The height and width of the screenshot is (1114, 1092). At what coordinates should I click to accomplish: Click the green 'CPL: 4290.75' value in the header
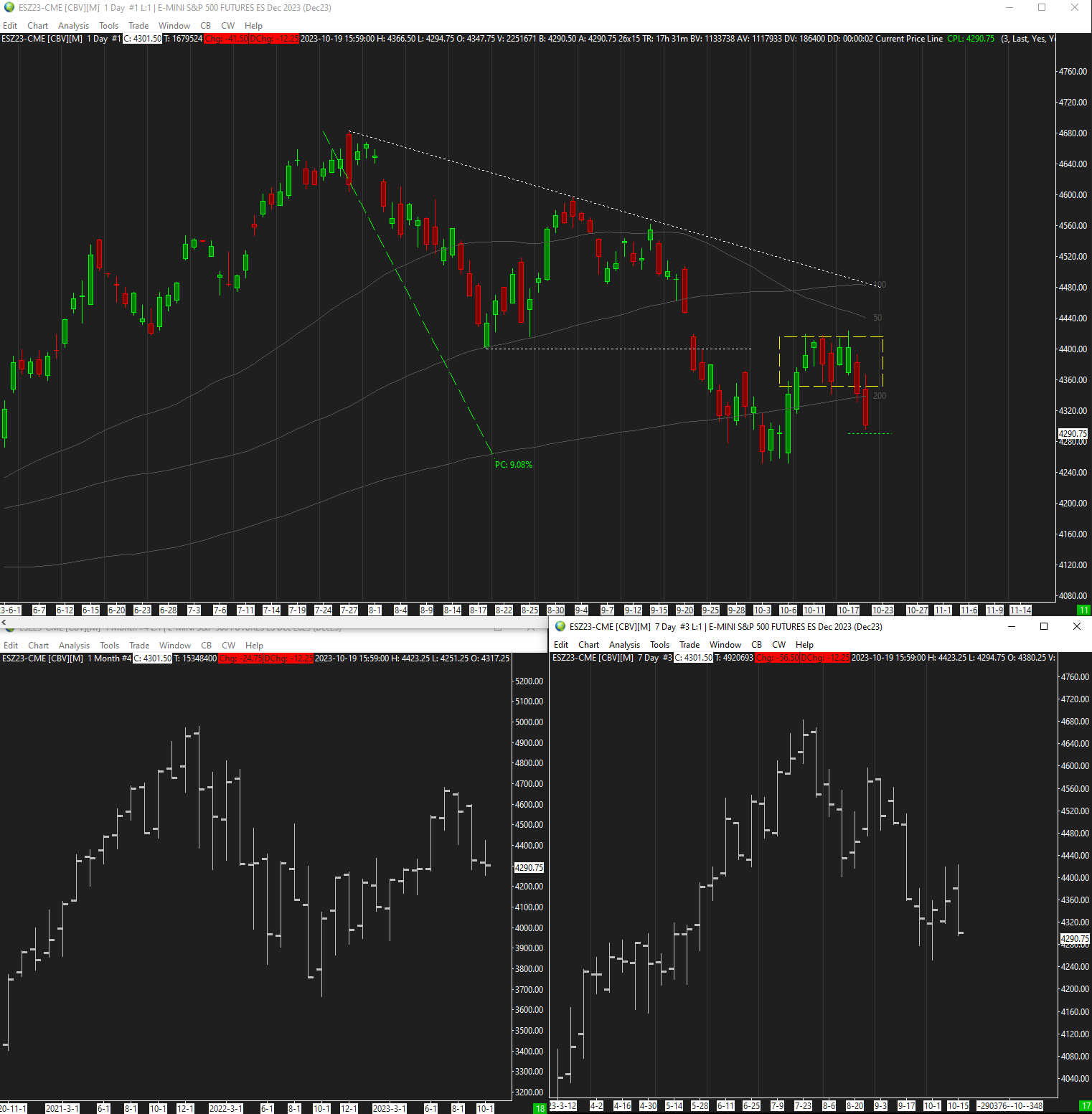click(971, 39)
